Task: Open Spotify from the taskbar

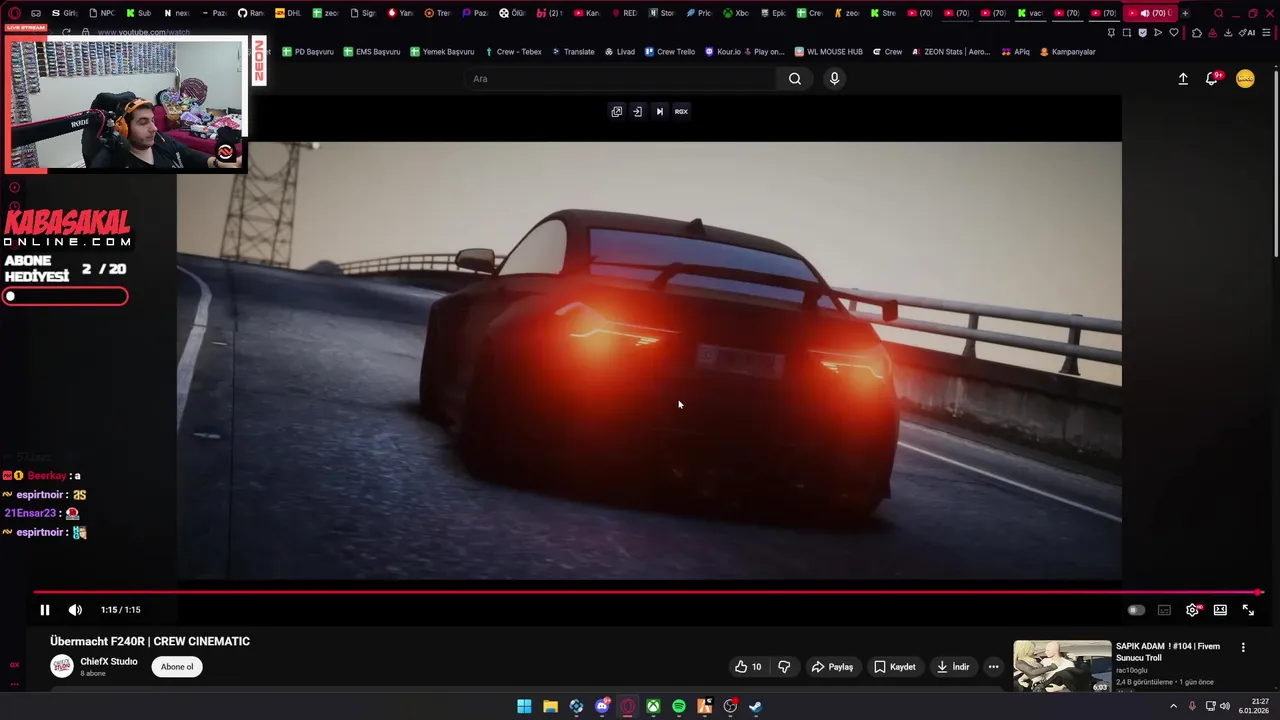Action: click(x=679, y=706)
